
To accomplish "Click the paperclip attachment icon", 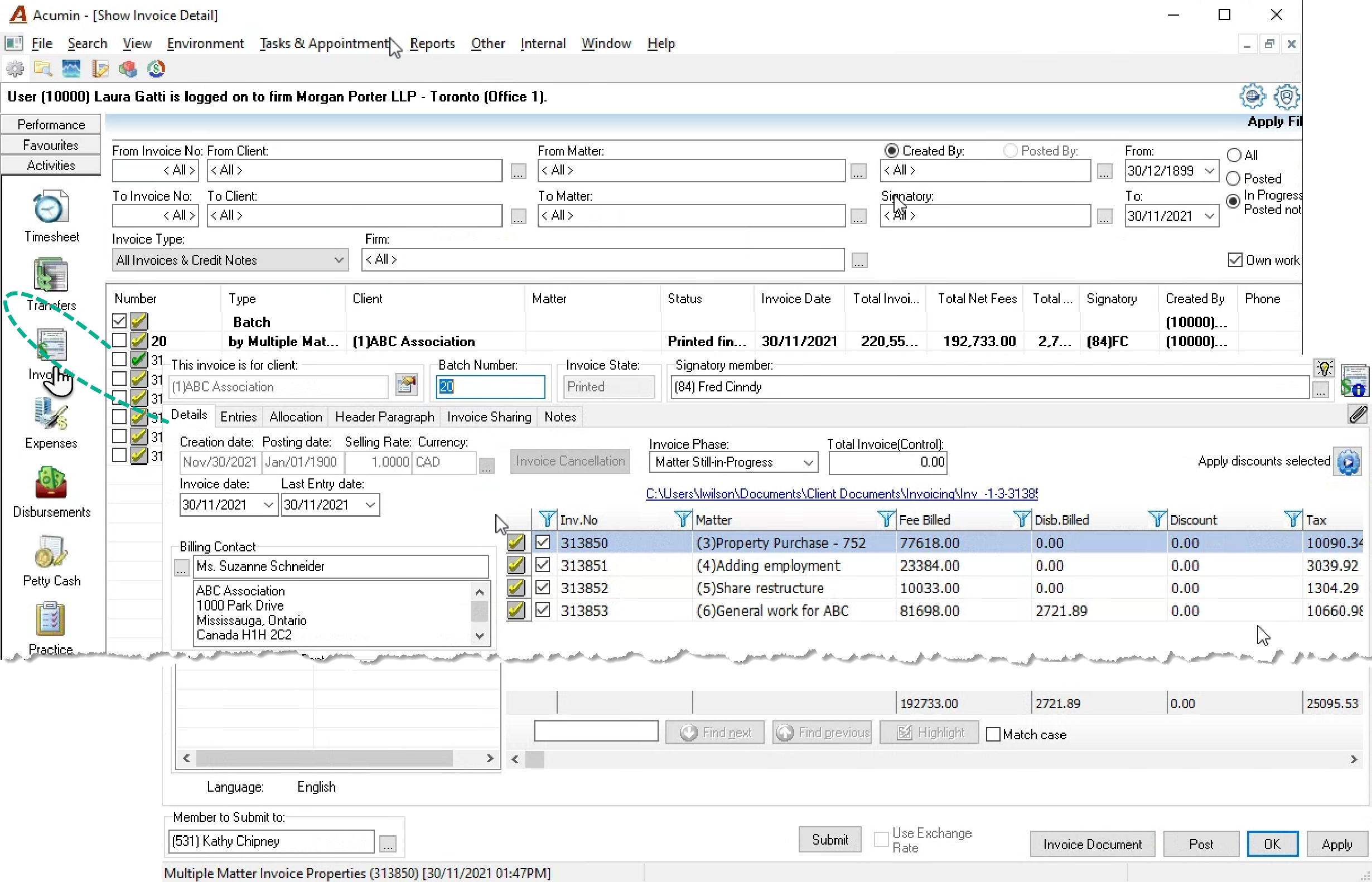I will (1357, 415).
